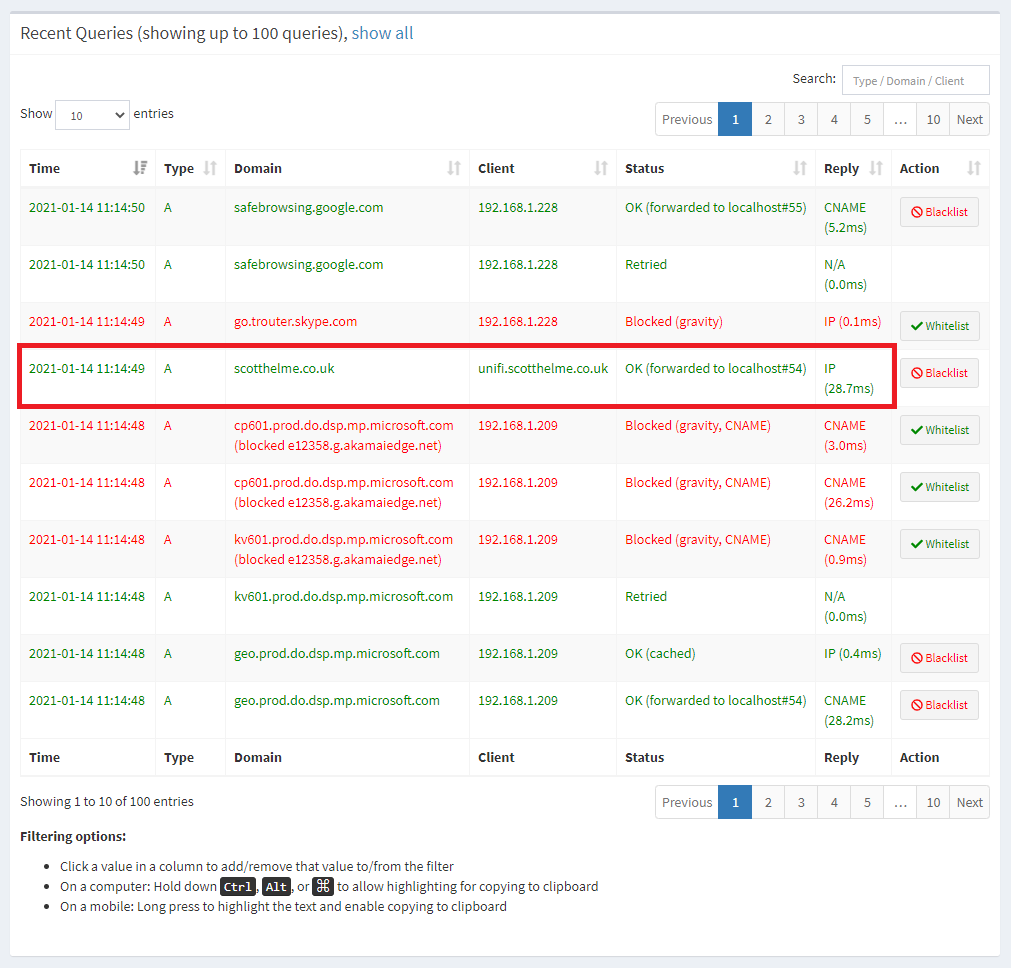The image size is (1011, 968).
Task: Click unifi.scotthelme.co.uk client value
Action: click(x=543, y=369)
